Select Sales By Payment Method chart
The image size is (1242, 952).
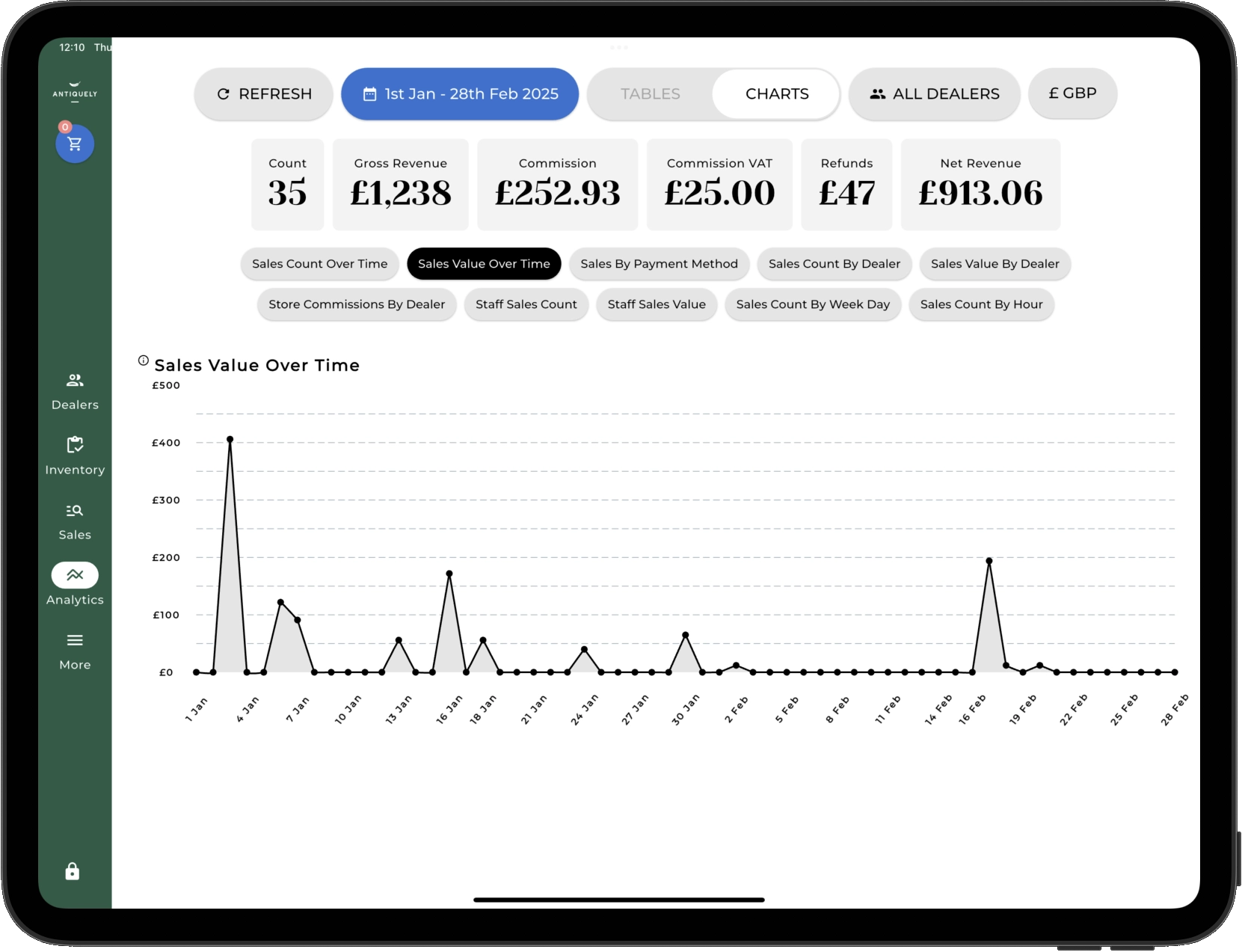[x=659, y=264]
